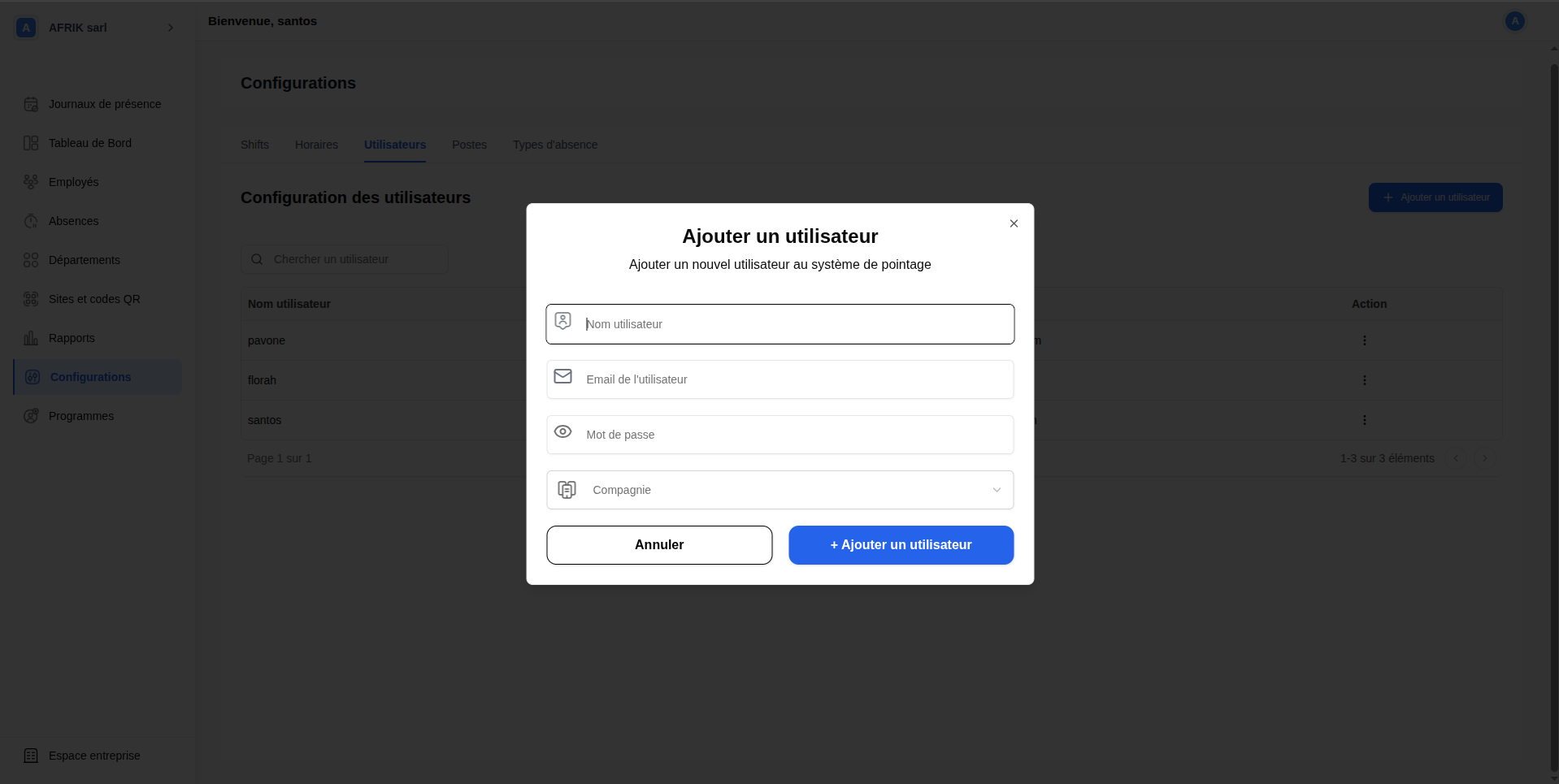1559x784 pixels.
Task: Click the Rapports bar-chart icon
Action: [x=30, y=338]
